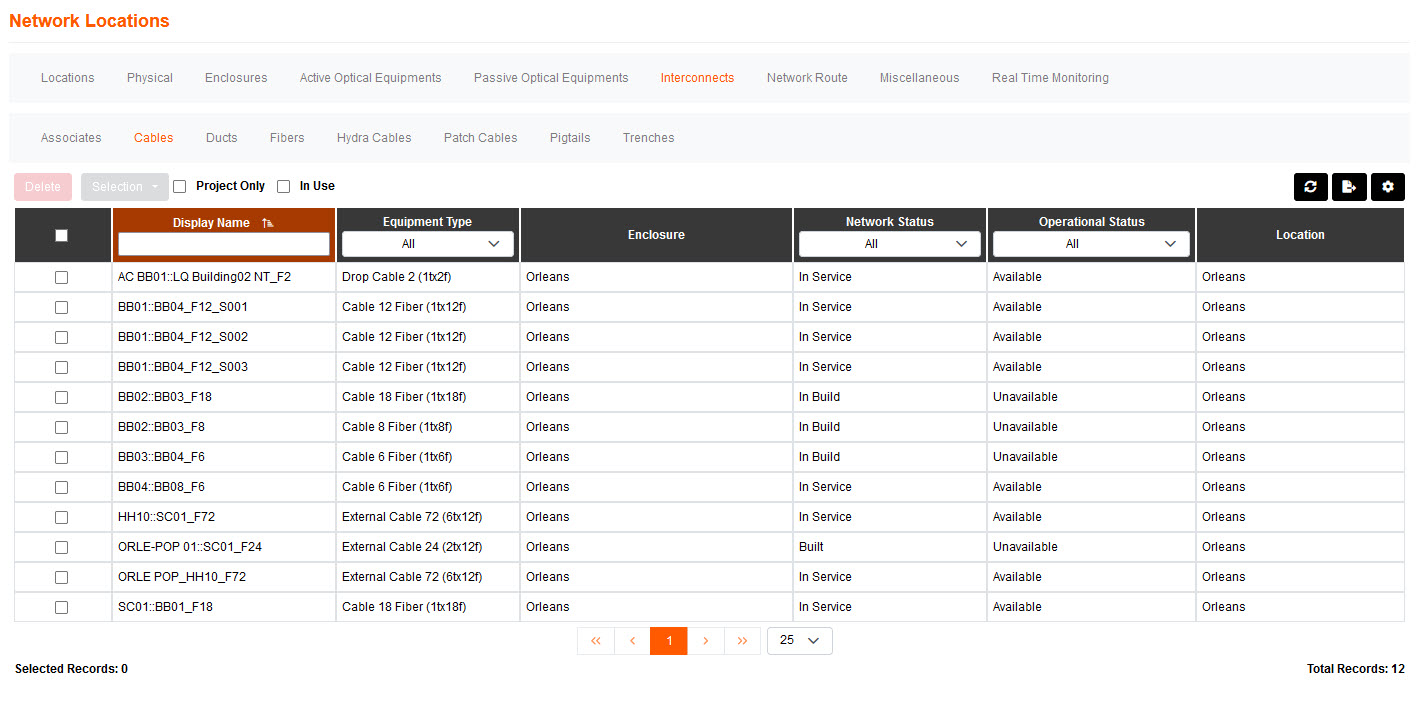Viewport: 1420px width, 701px height.
Task: Click the cell ORLE-POP 01::SC01_F24
Action: [x=224, y=547]
